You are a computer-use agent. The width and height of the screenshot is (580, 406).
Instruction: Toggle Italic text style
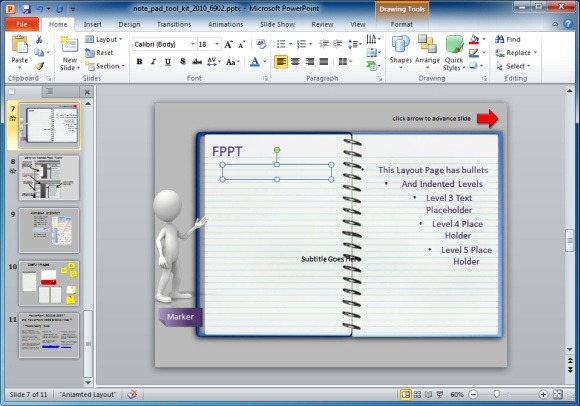click(x=153, y=62)
